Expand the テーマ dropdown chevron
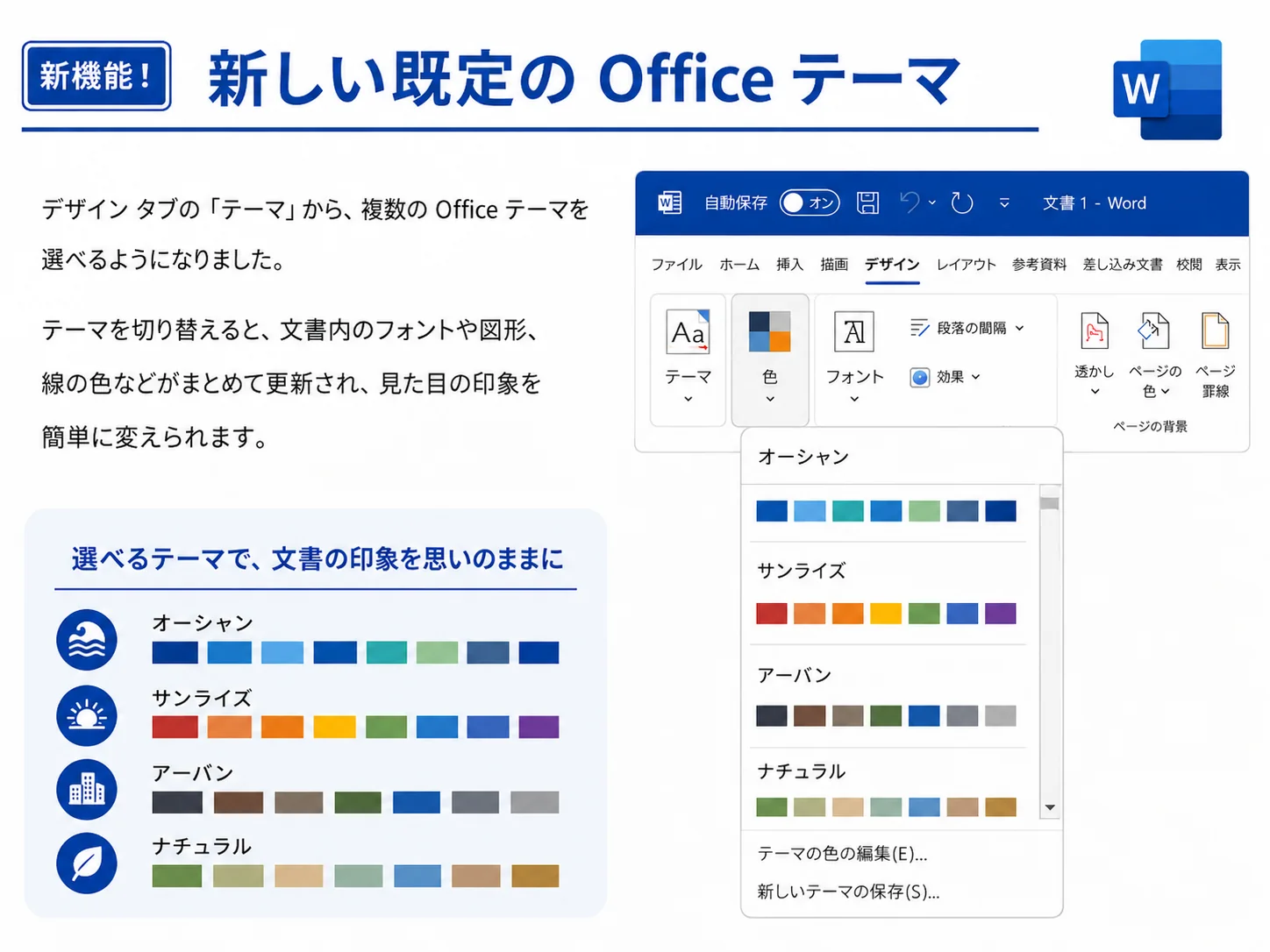 click(x=688, y=399)
